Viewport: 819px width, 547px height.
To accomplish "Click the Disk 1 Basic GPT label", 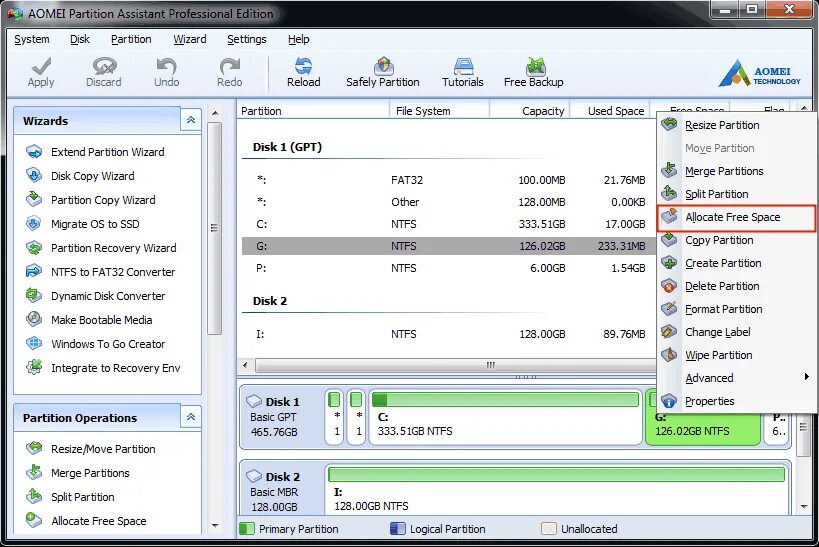I will [274, 417].
